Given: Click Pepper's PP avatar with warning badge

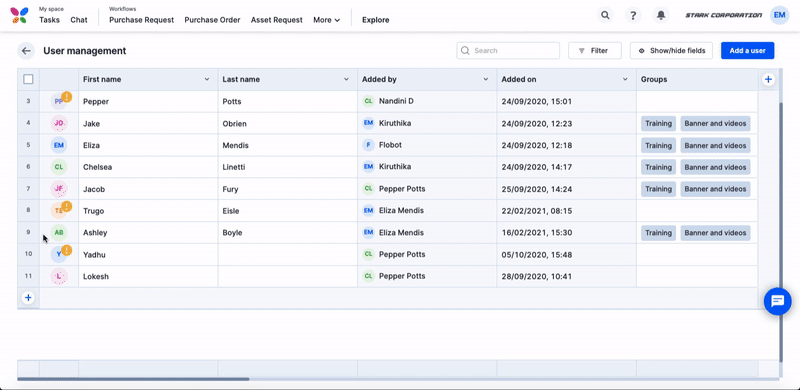Looking at the screenshot, I should click(59, 101).
